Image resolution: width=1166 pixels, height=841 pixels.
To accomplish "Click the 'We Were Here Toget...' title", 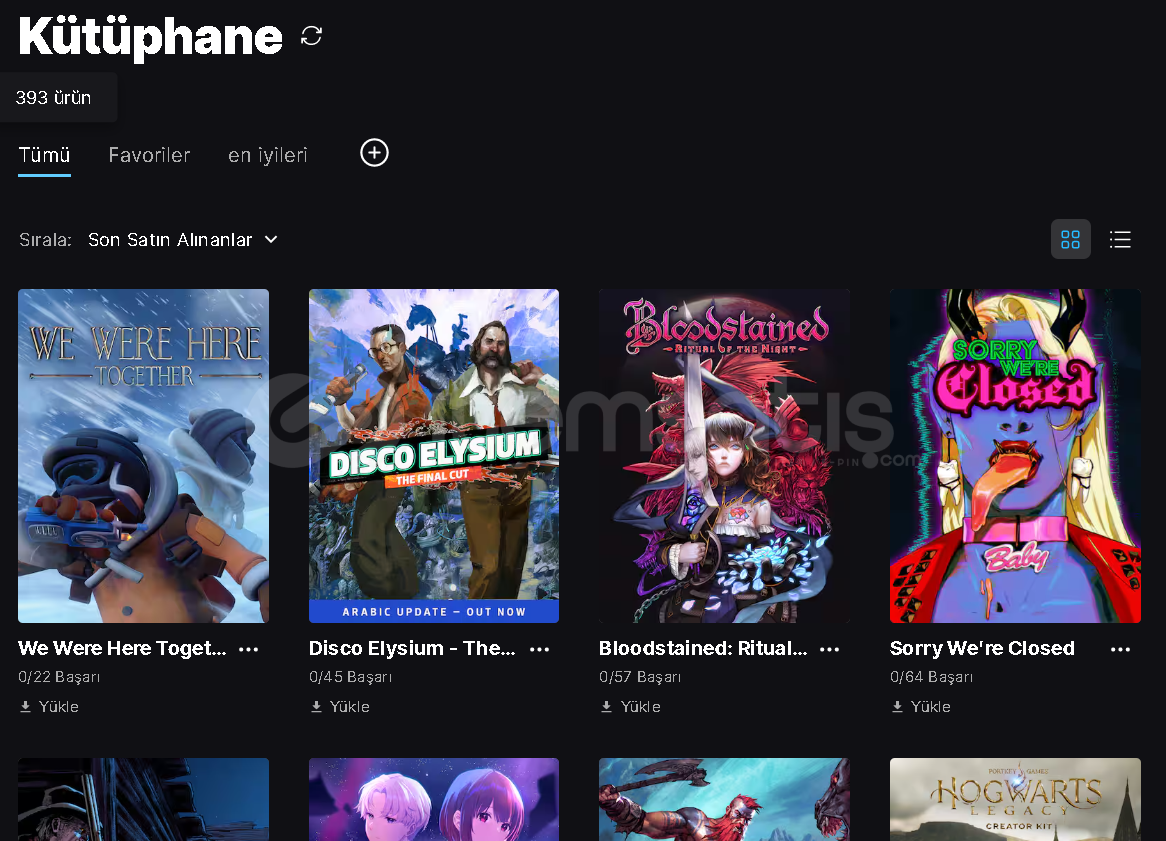I will [122, 648].
